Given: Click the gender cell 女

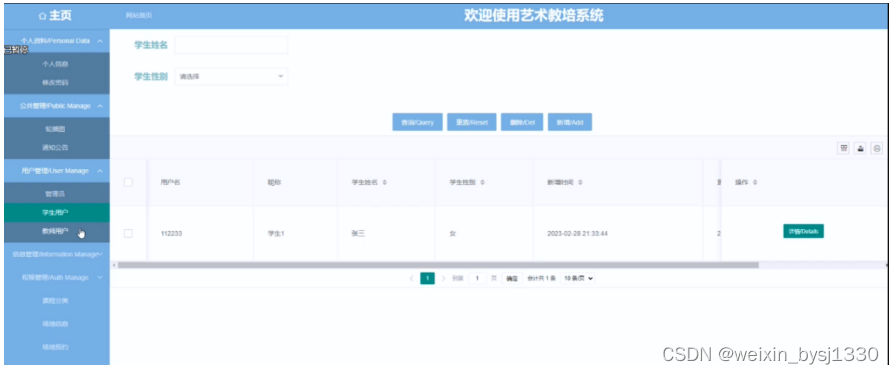Looking at the screenshot, I should pos(453,233).
